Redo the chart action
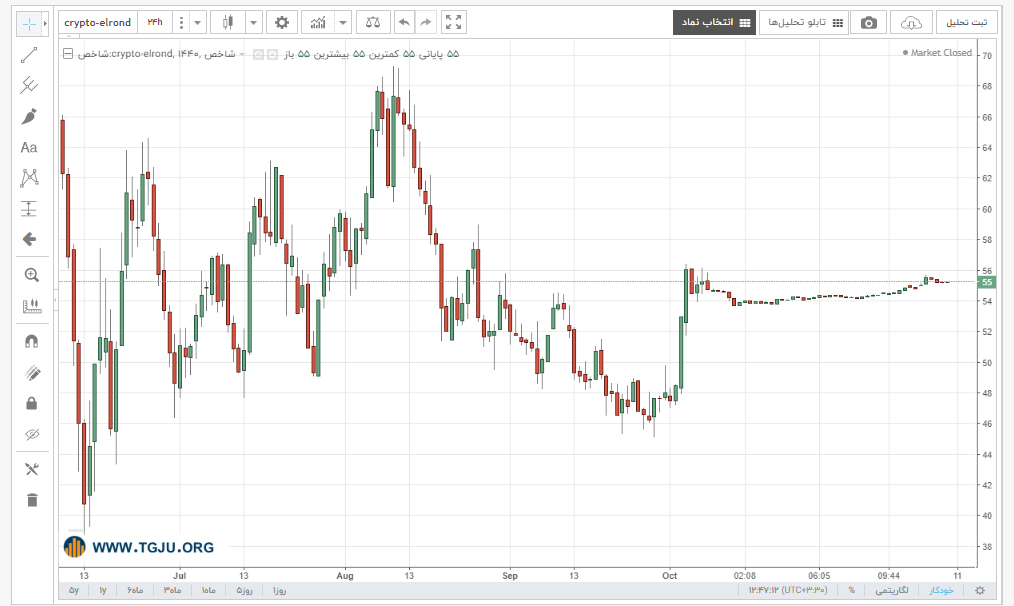The width and height of the screenshot is (1014, 606). click(426, 23)
